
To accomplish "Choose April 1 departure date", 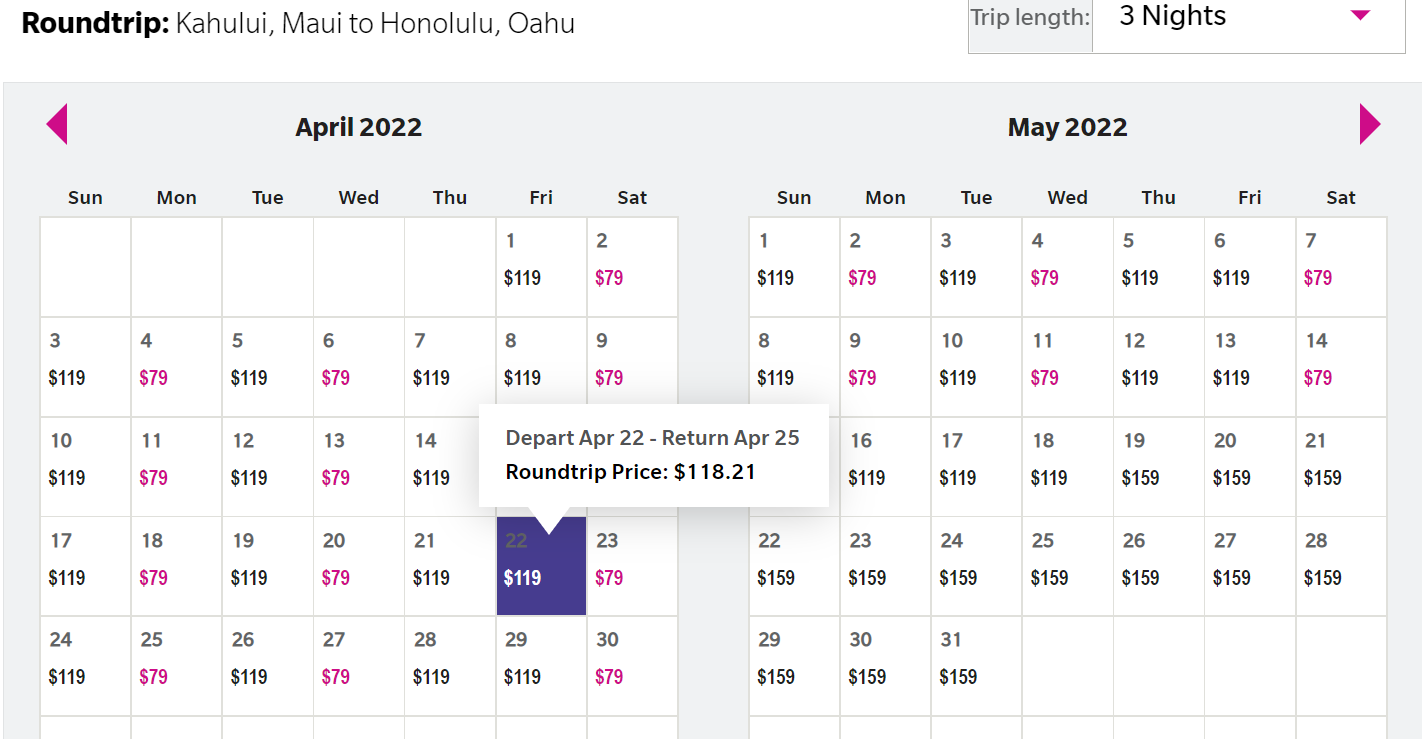I will pyautogui.click(x=541, y=267).
